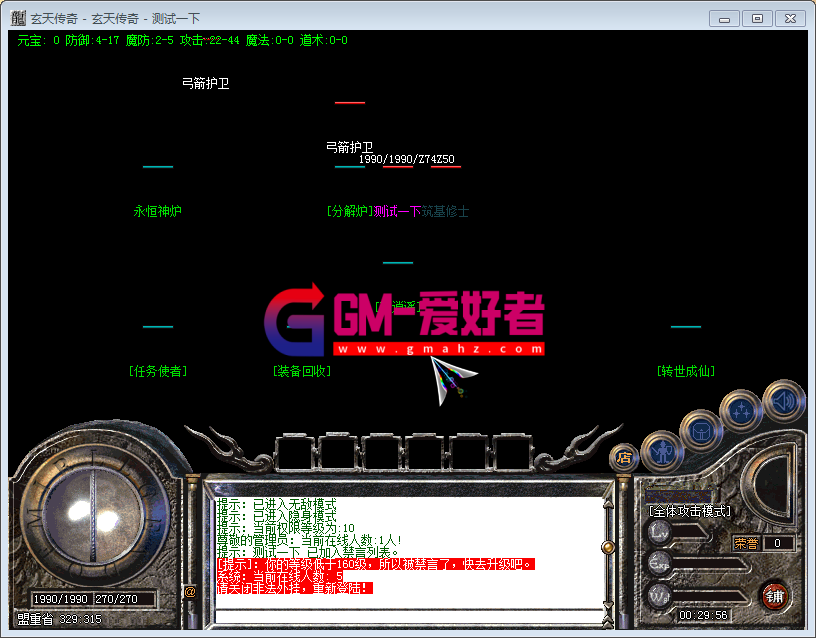Viewport: 816px width, 638px height.
Task: Click chat line 当前权限等级为:10
Action: pos(286,528)
